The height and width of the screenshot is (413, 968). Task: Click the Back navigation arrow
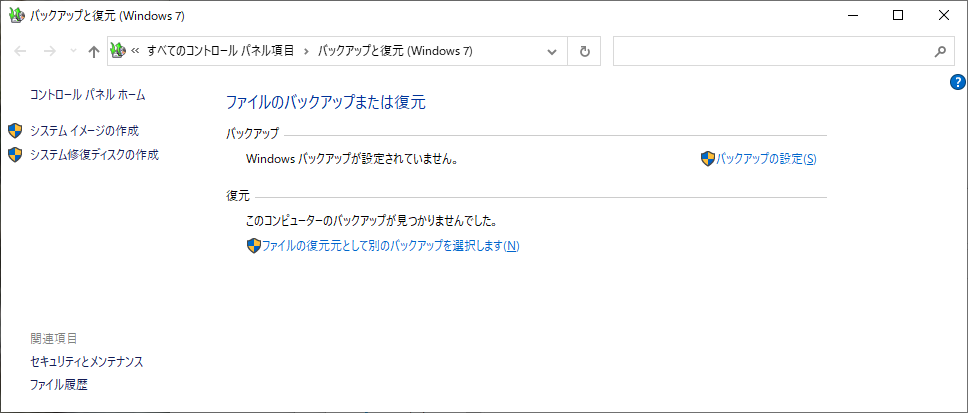pyautogui.click(x=20, y=52)
